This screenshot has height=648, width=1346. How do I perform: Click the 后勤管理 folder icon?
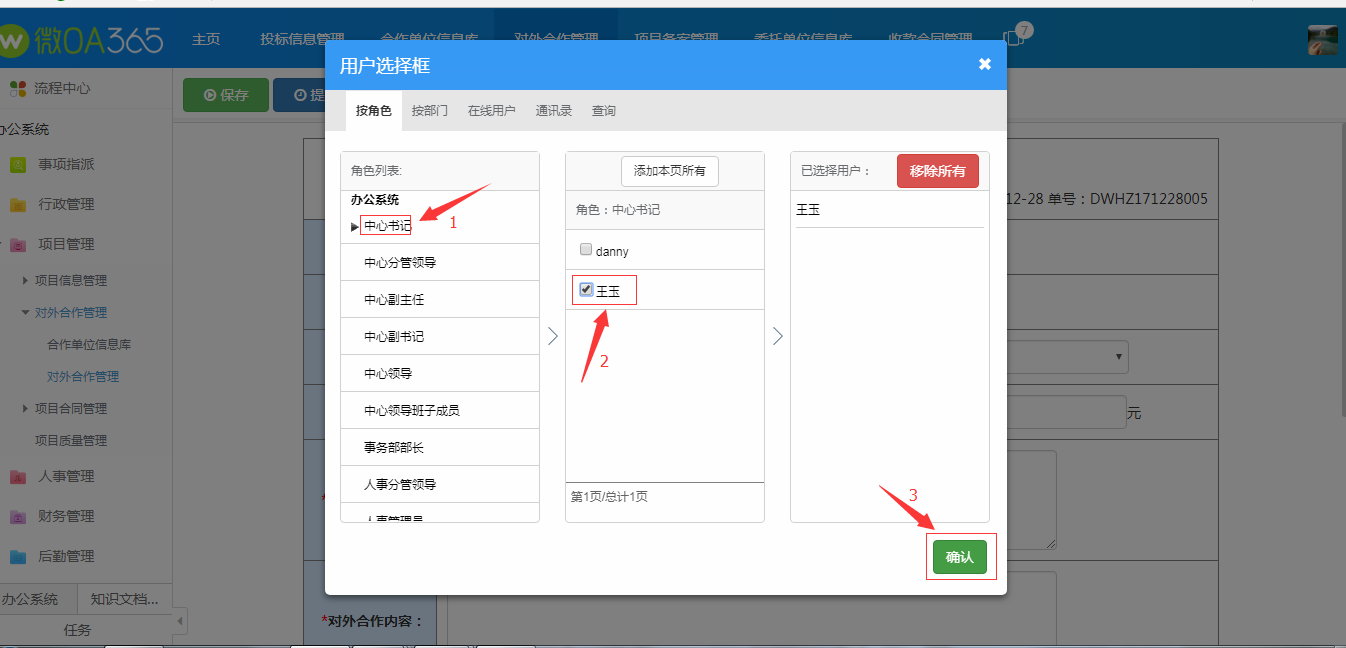pyautogui.click(x=18, y=557)
